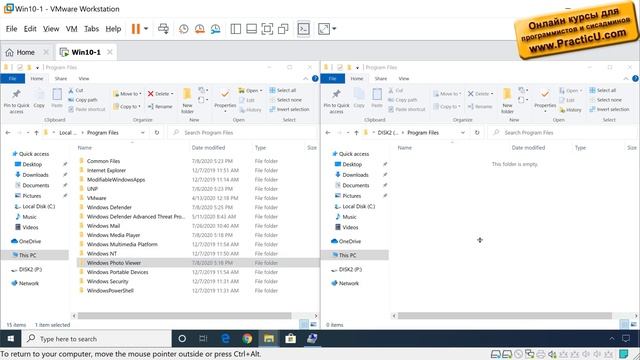Open View ribbon tab in right Explorer window

pos(404,78)
